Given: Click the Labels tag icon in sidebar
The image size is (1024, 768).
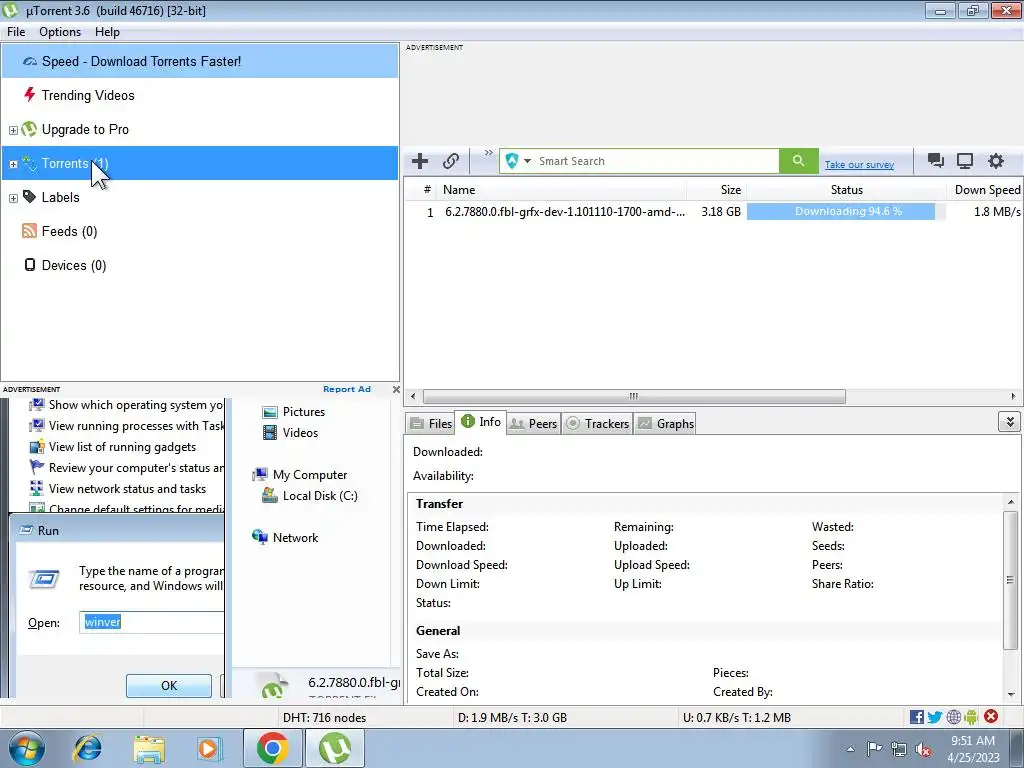Looking at the screenshot, I should (29, 197).
